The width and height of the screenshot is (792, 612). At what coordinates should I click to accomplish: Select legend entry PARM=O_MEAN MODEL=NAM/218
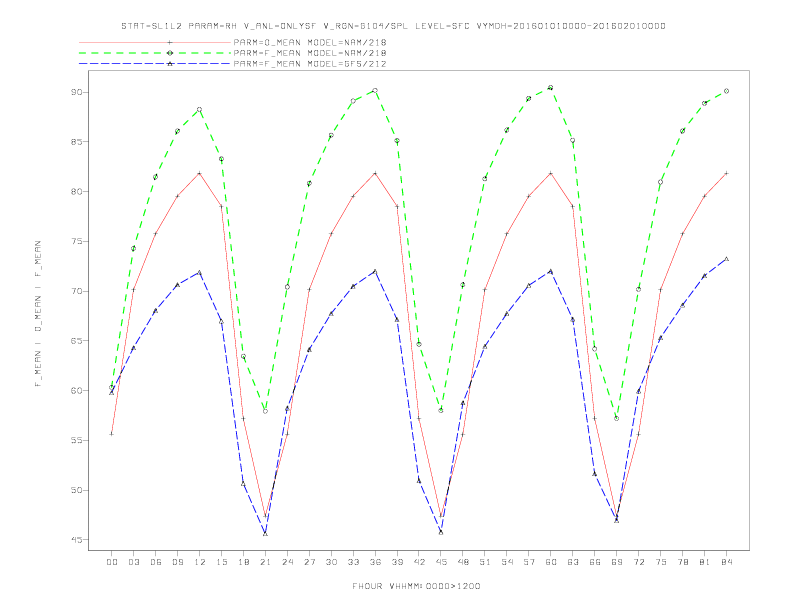coord(310,42)
